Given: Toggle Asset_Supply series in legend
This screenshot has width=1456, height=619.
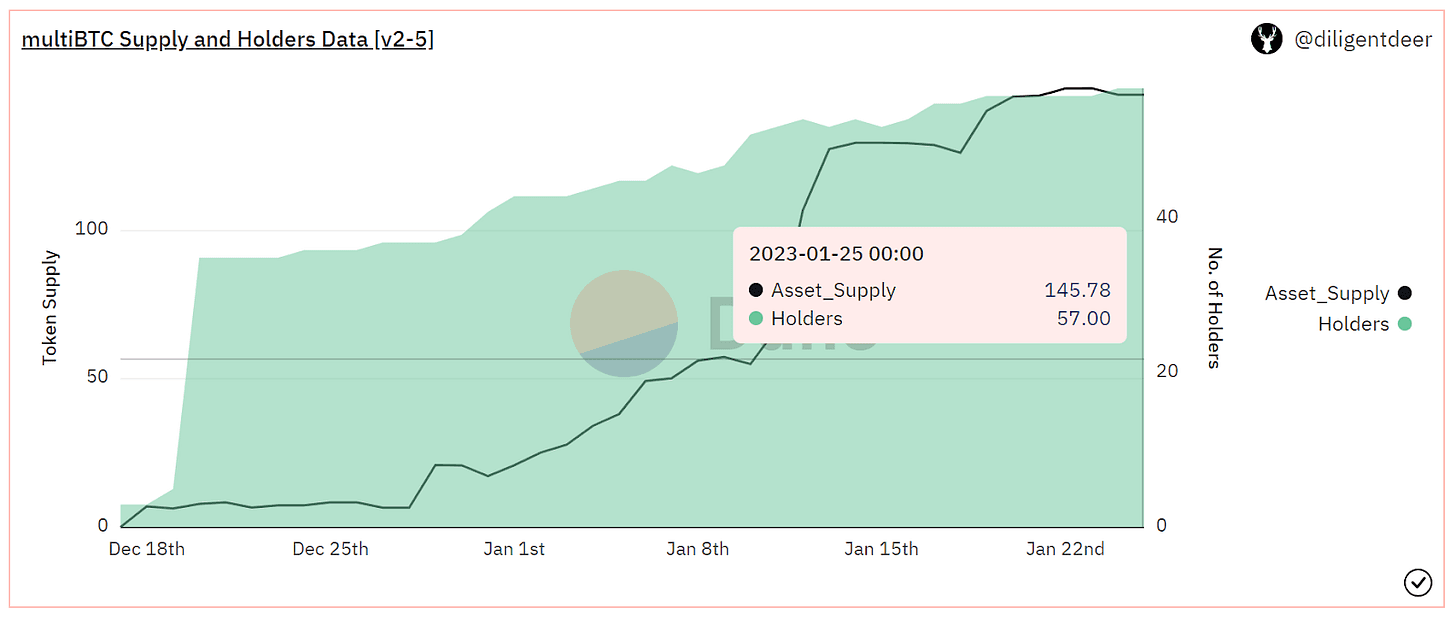Looking at the screenshot, I should tap(1326, 294).
